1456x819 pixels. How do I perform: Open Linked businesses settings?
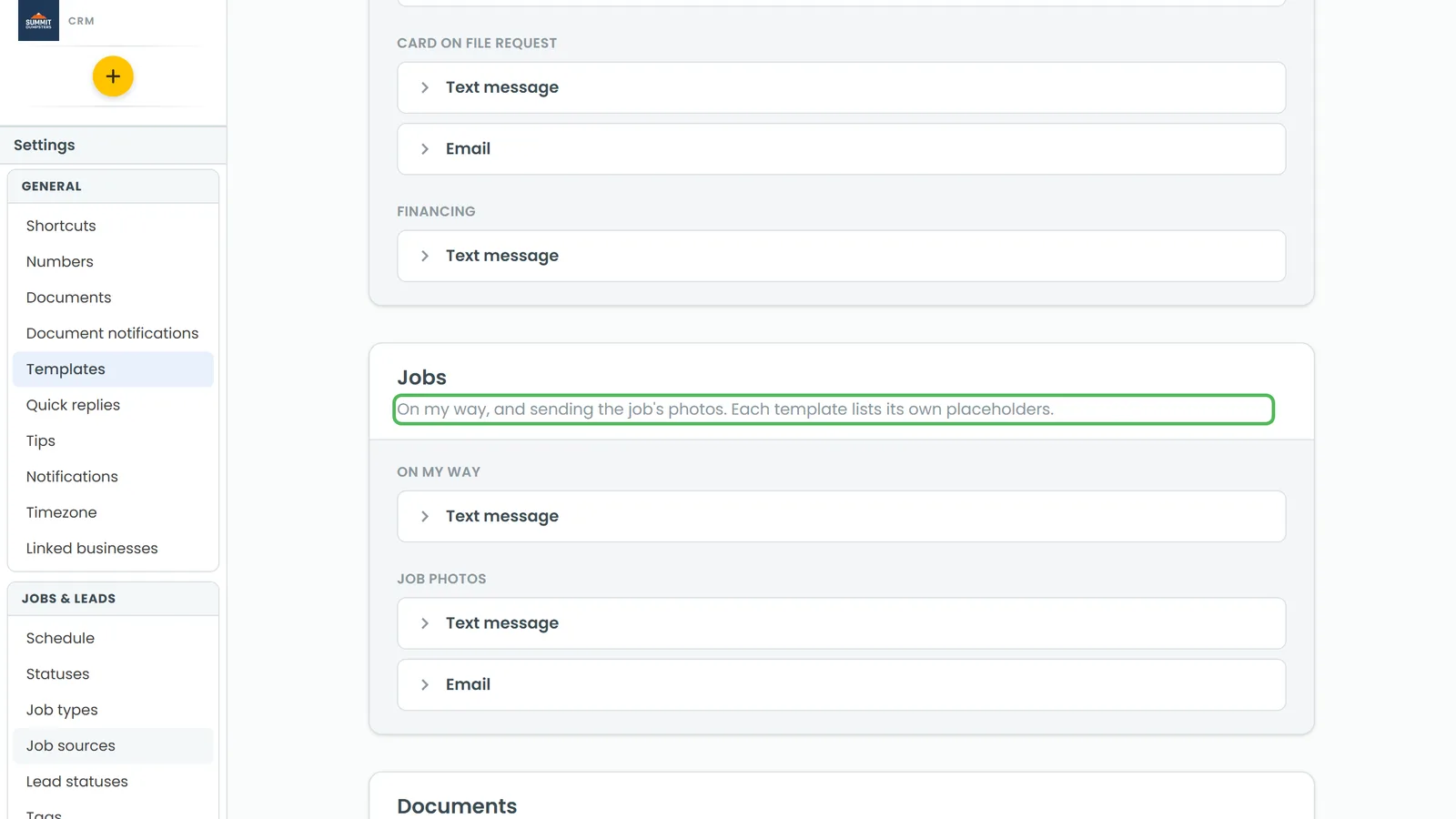tap(113, 549)
